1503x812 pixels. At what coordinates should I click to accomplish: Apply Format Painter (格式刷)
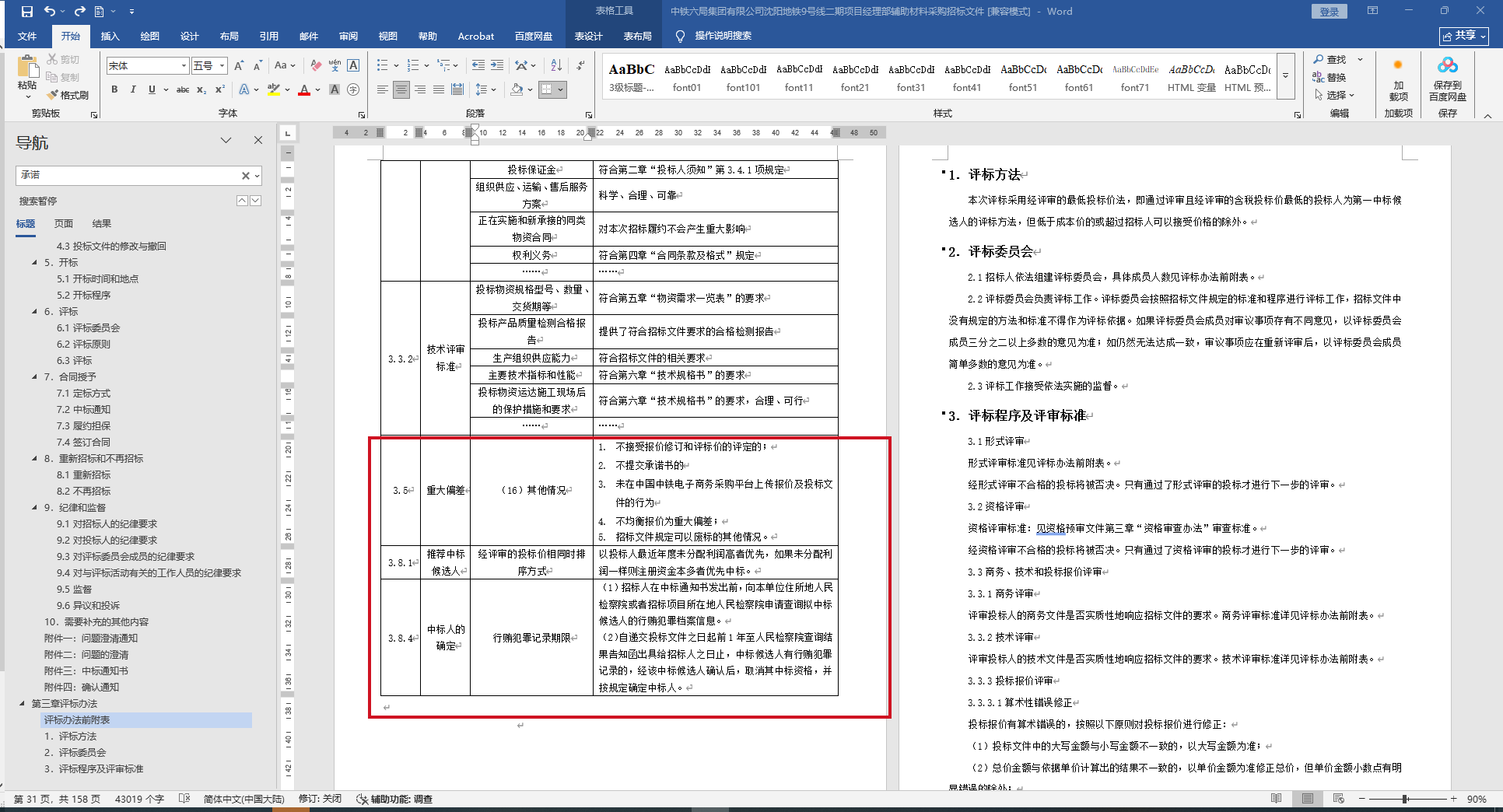[x=67, y=95]
